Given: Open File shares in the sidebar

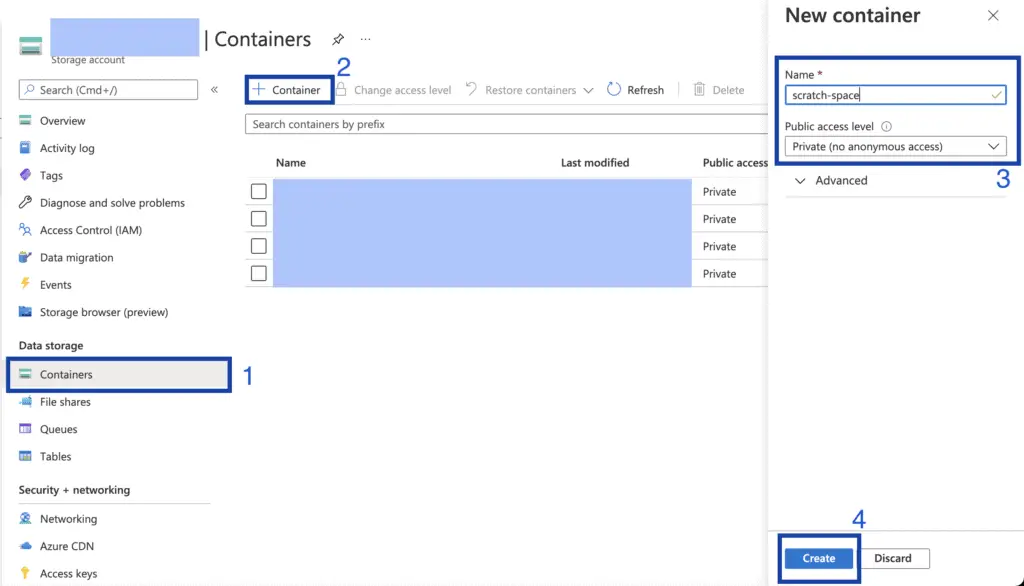Looking at the screenshot, I should point(65,402).
